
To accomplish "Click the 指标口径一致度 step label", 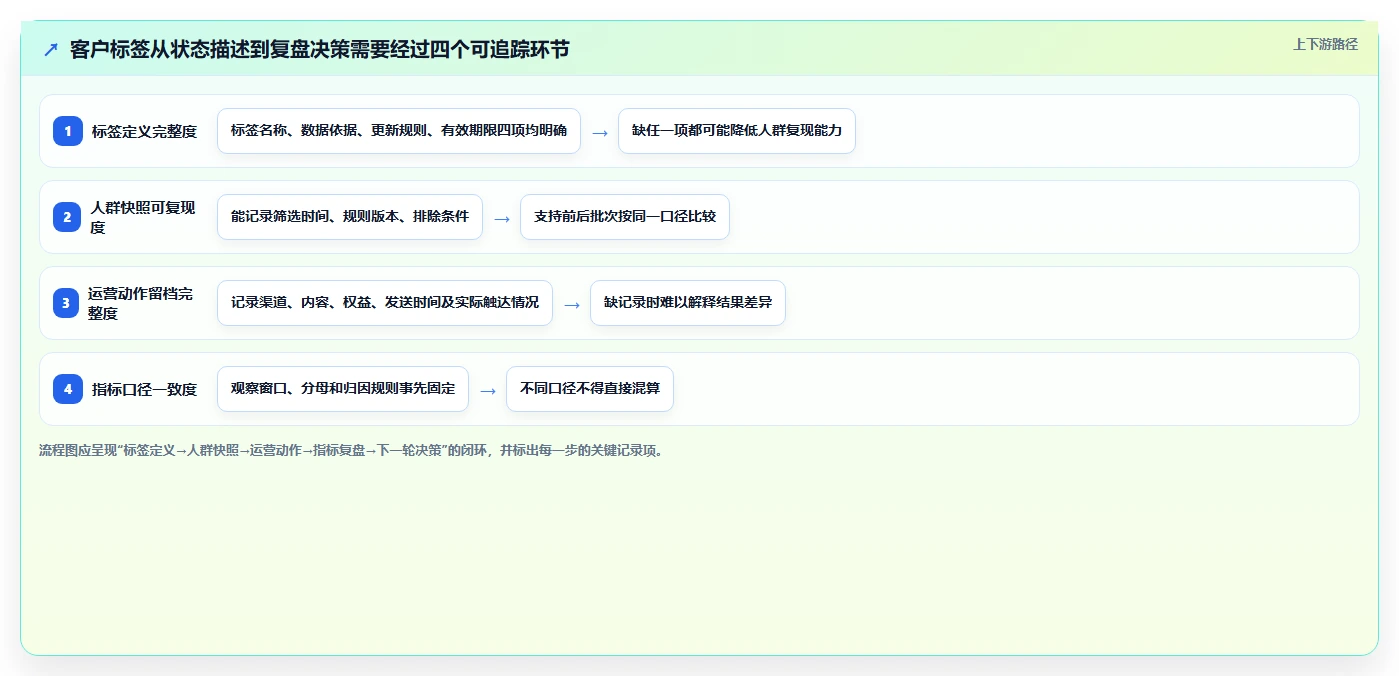I will pos(144,389).
